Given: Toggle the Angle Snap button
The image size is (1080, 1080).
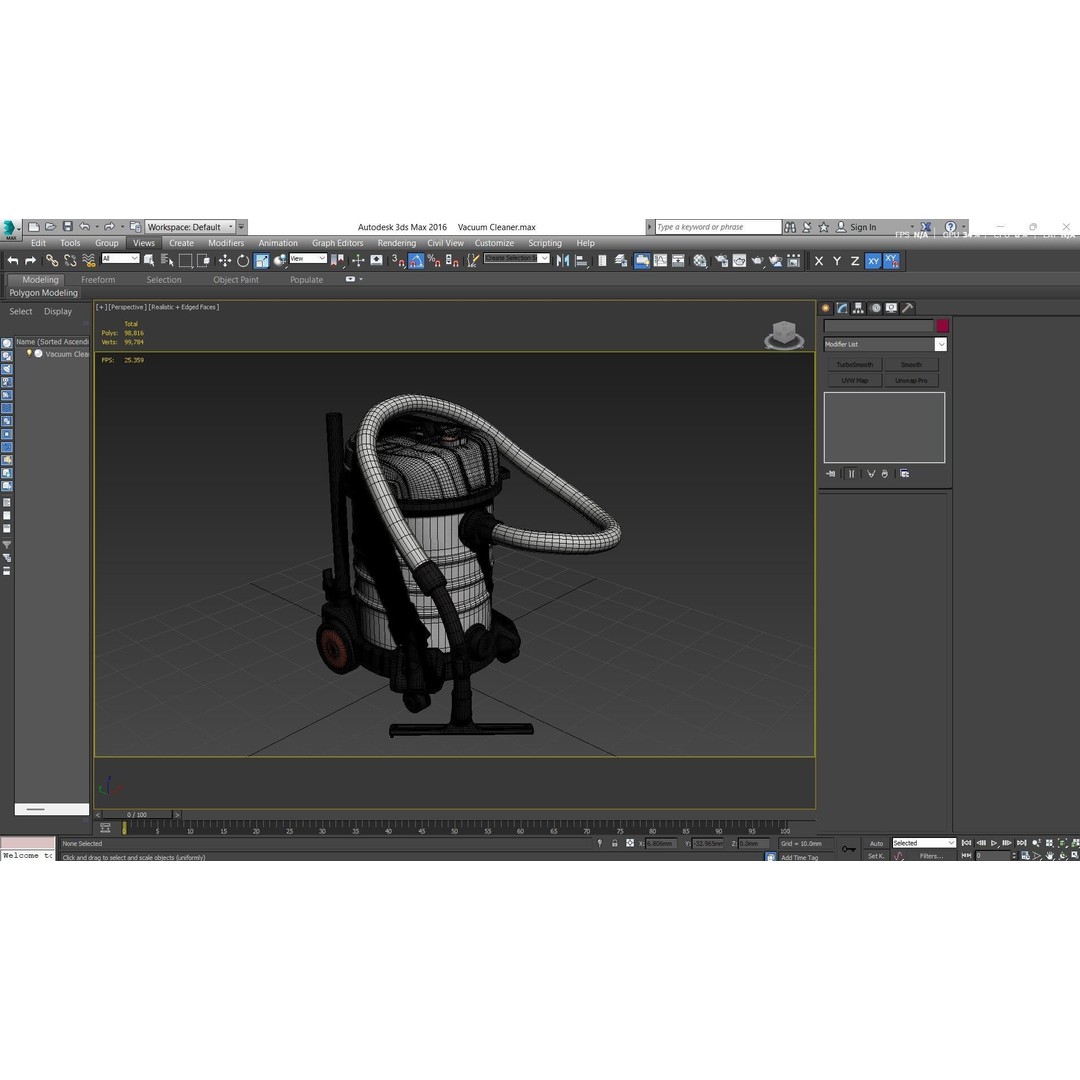Looking at the screenshot, I should [x=416, y=261].
